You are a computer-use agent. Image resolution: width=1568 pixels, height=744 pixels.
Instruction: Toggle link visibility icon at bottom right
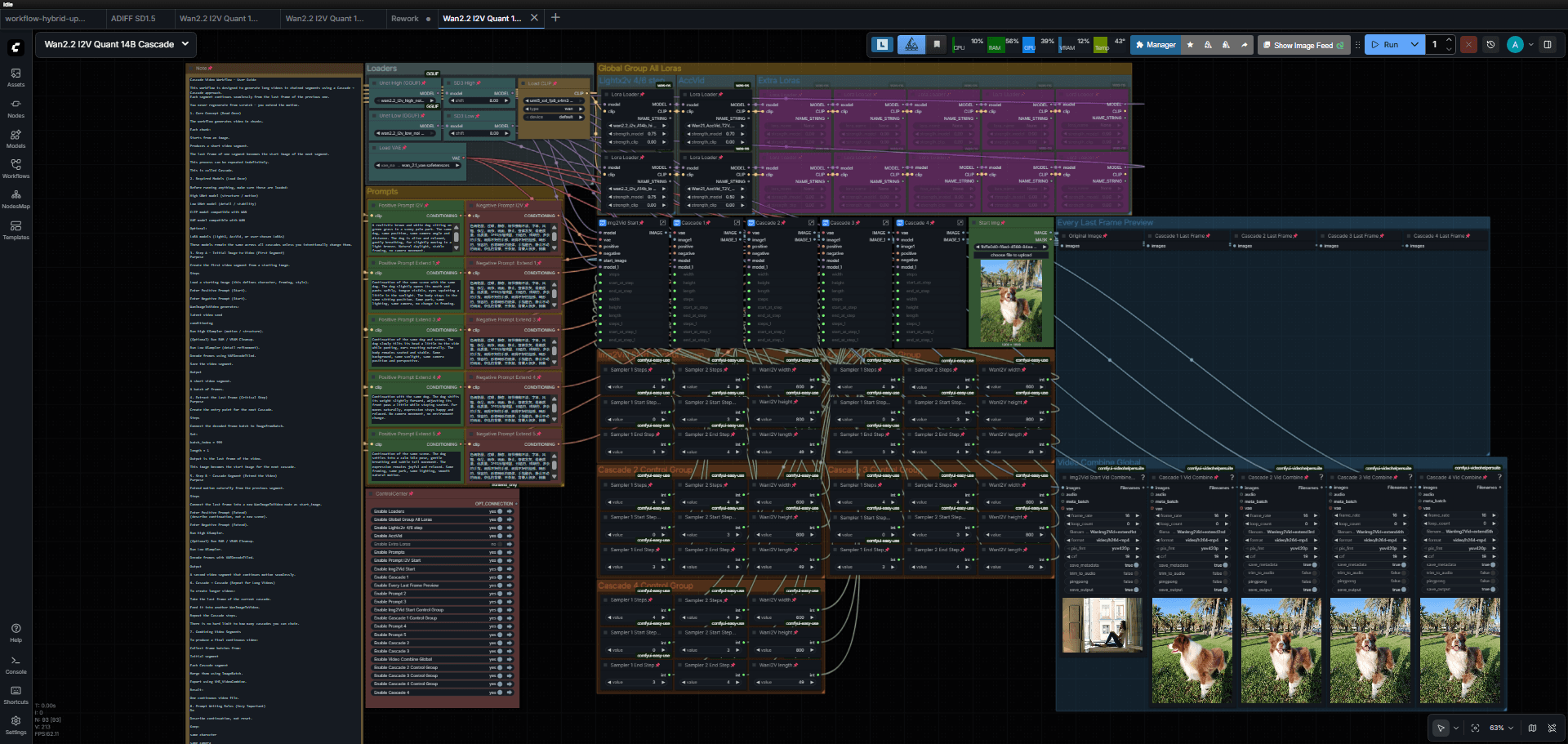(1552, 728)
